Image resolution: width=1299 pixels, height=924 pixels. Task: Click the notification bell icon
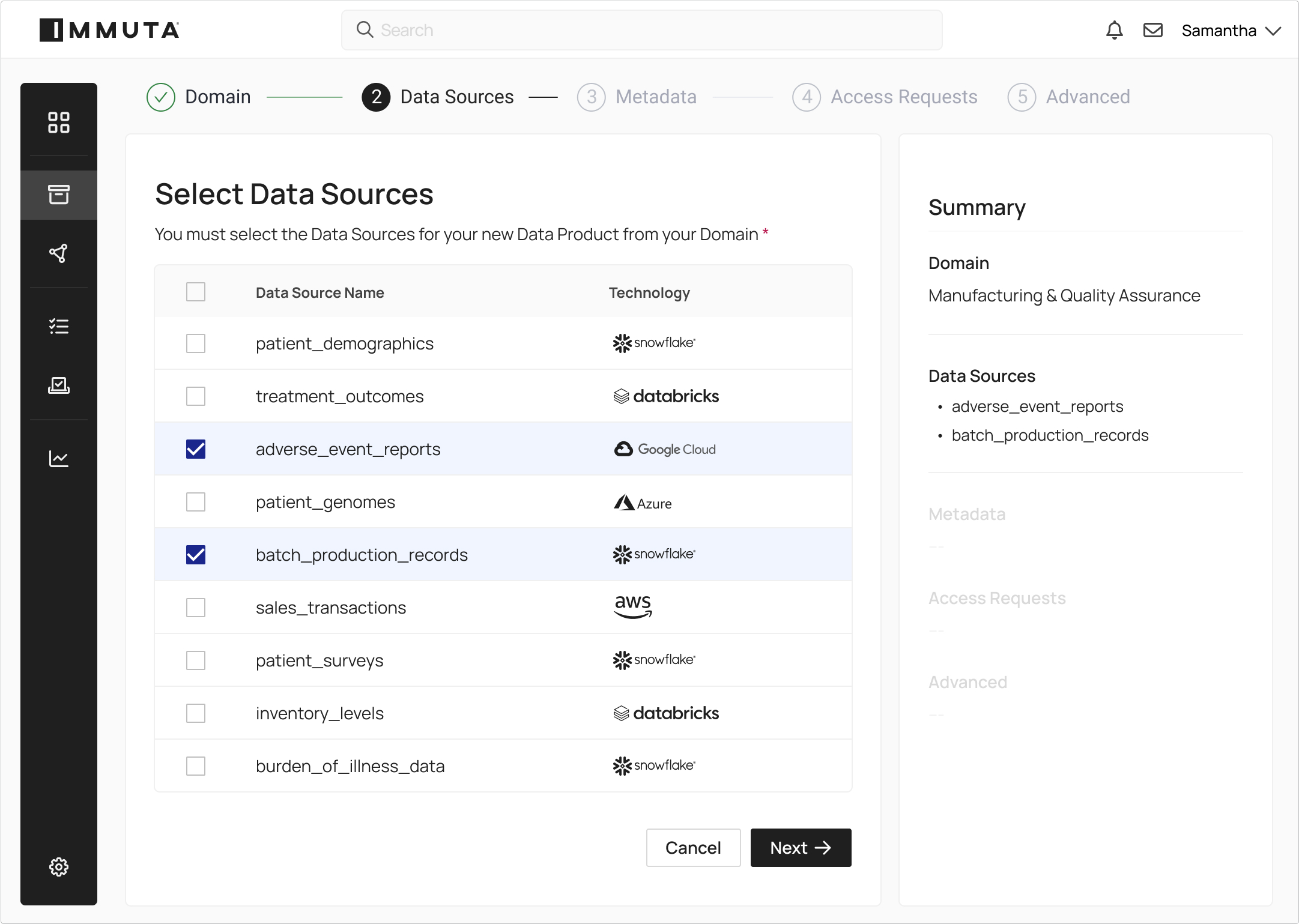pos(1114,30)
